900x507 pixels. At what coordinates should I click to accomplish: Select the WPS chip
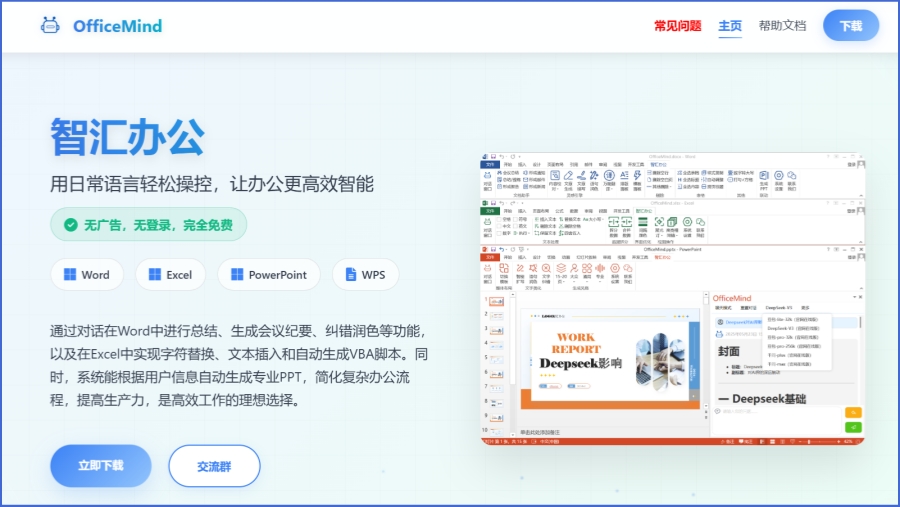point(366,274)
